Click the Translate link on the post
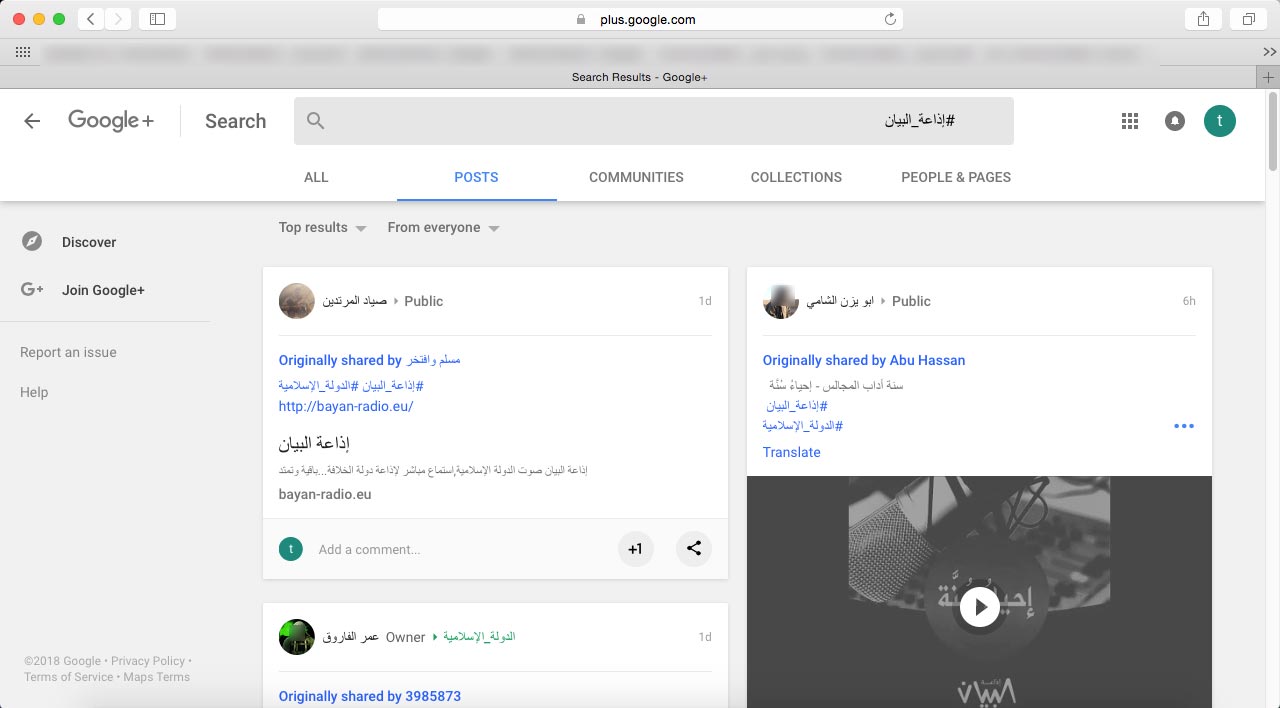This screenshot has width=1280, height=708. click(x=791, y=452)
